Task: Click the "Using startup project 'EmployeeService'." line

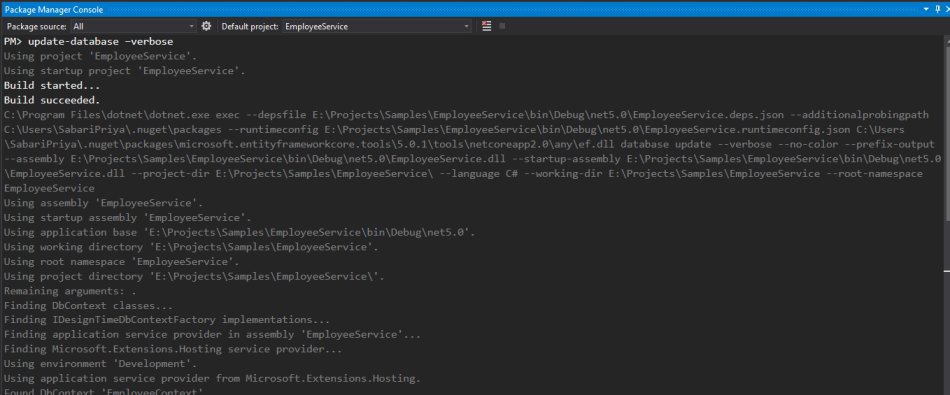Action: pyautogui.click(x=124, y=71)
